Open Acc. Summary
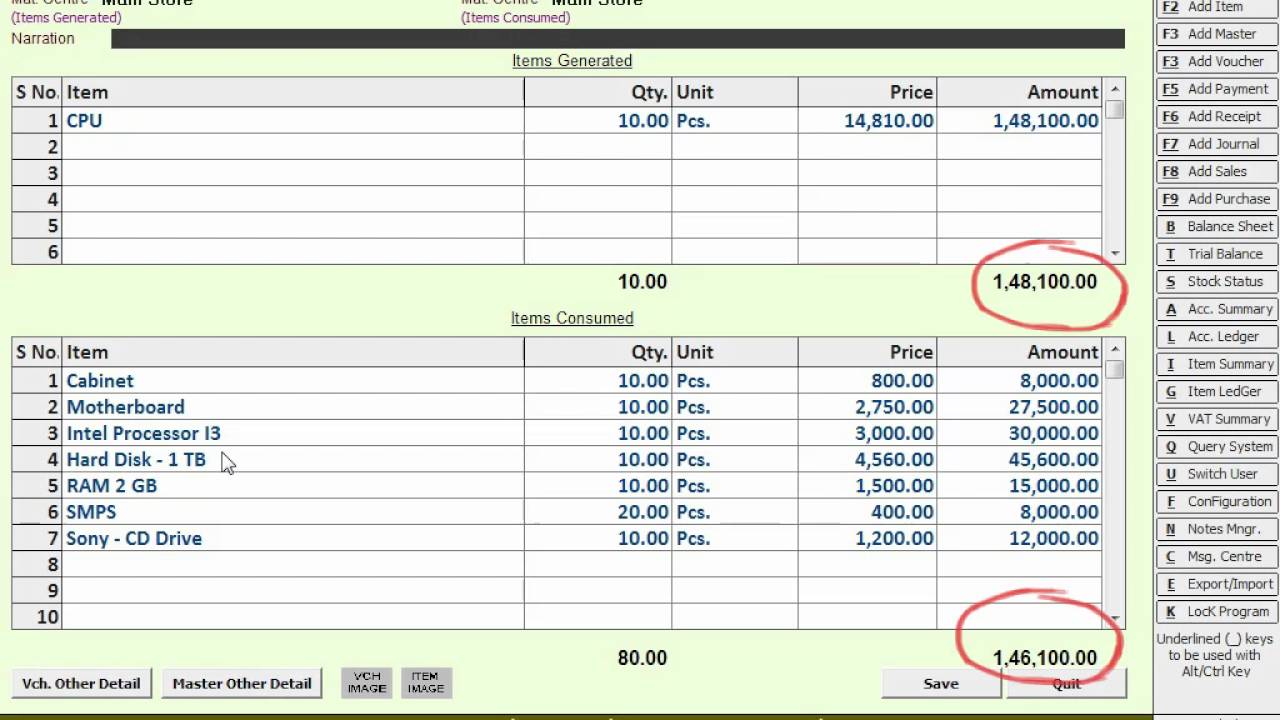 [x=1217, y=309]
